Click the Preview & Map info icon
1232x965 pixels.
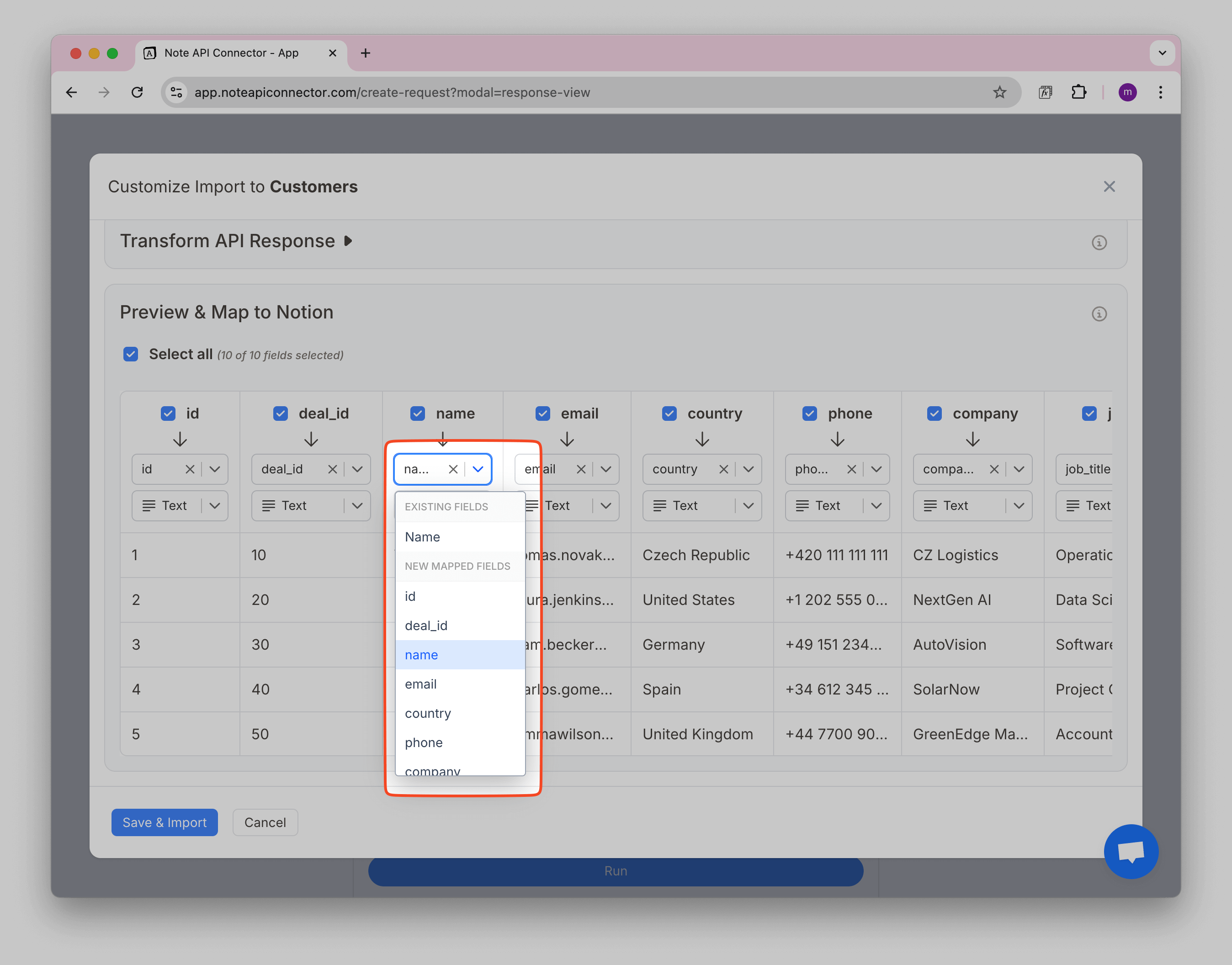(1099, 313)
